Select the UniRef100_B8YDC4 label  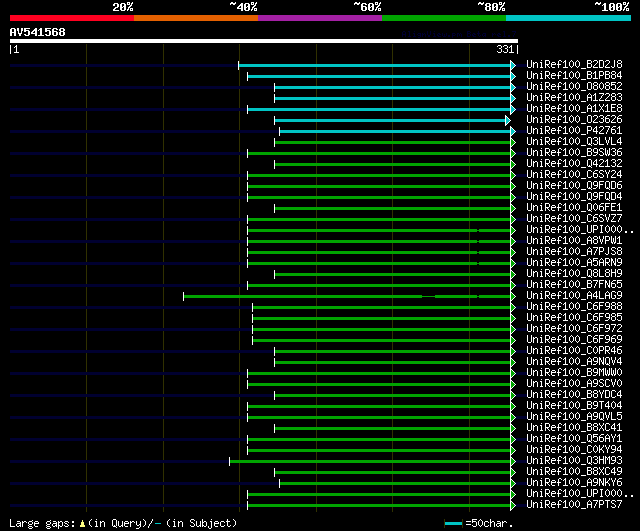tap(574, 395)
